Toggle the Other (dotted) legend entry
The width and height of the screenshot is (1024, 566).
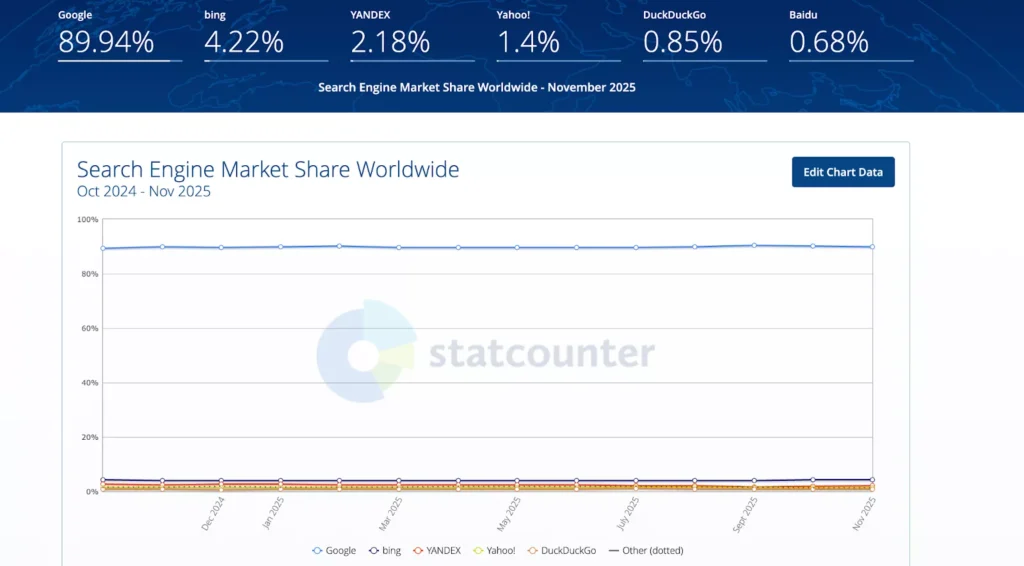[646, 550]
